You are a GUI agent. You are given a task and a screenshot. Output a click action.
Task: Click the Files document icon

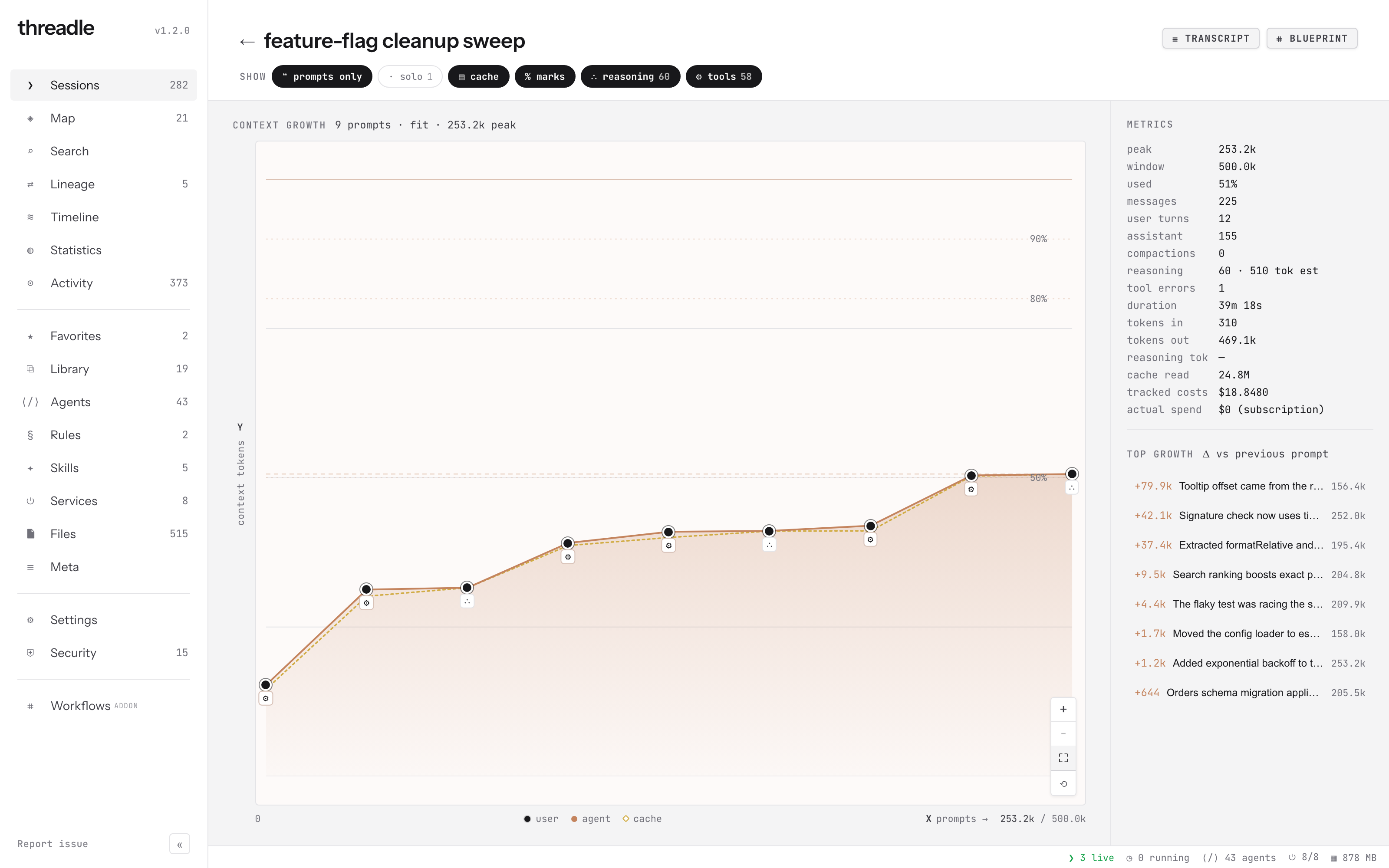(30, 534)
